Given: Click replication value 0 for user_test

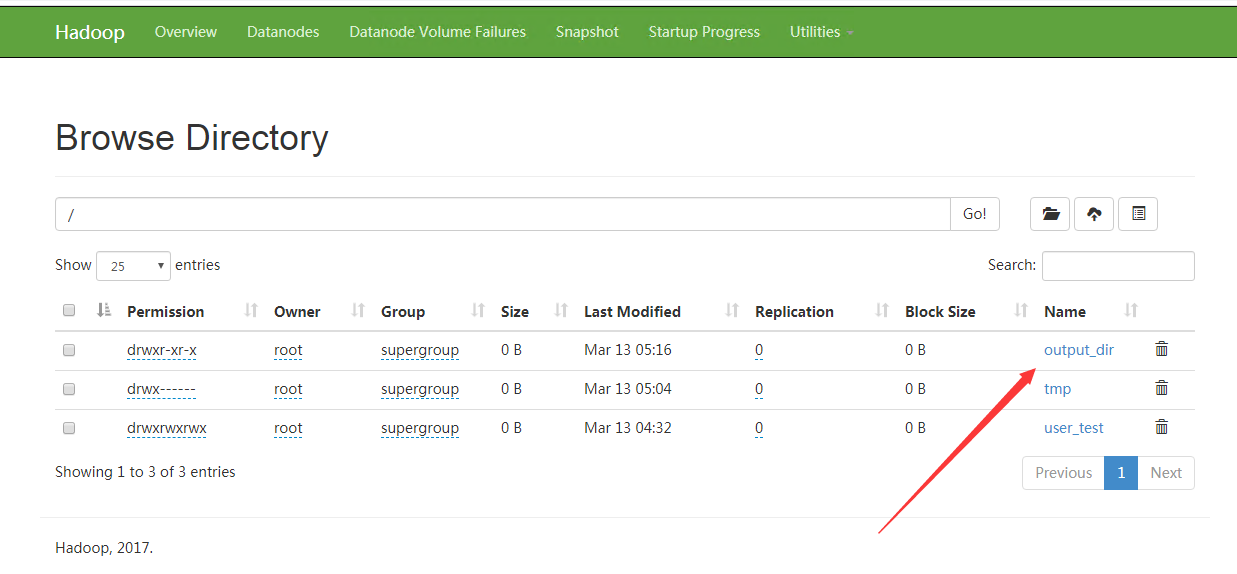Looking at the screenshot, I should [x=759, y=428].
